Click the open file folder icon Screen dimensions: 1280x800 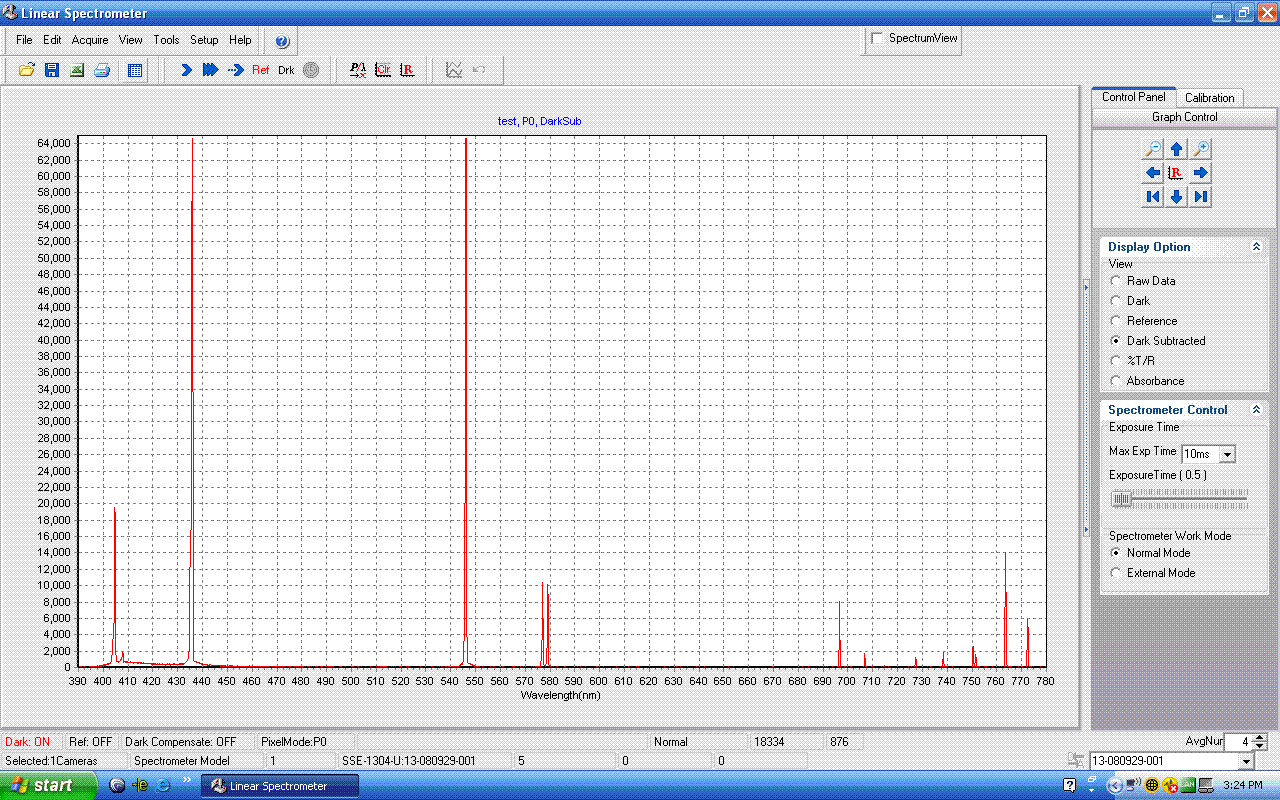coord(27,70)
